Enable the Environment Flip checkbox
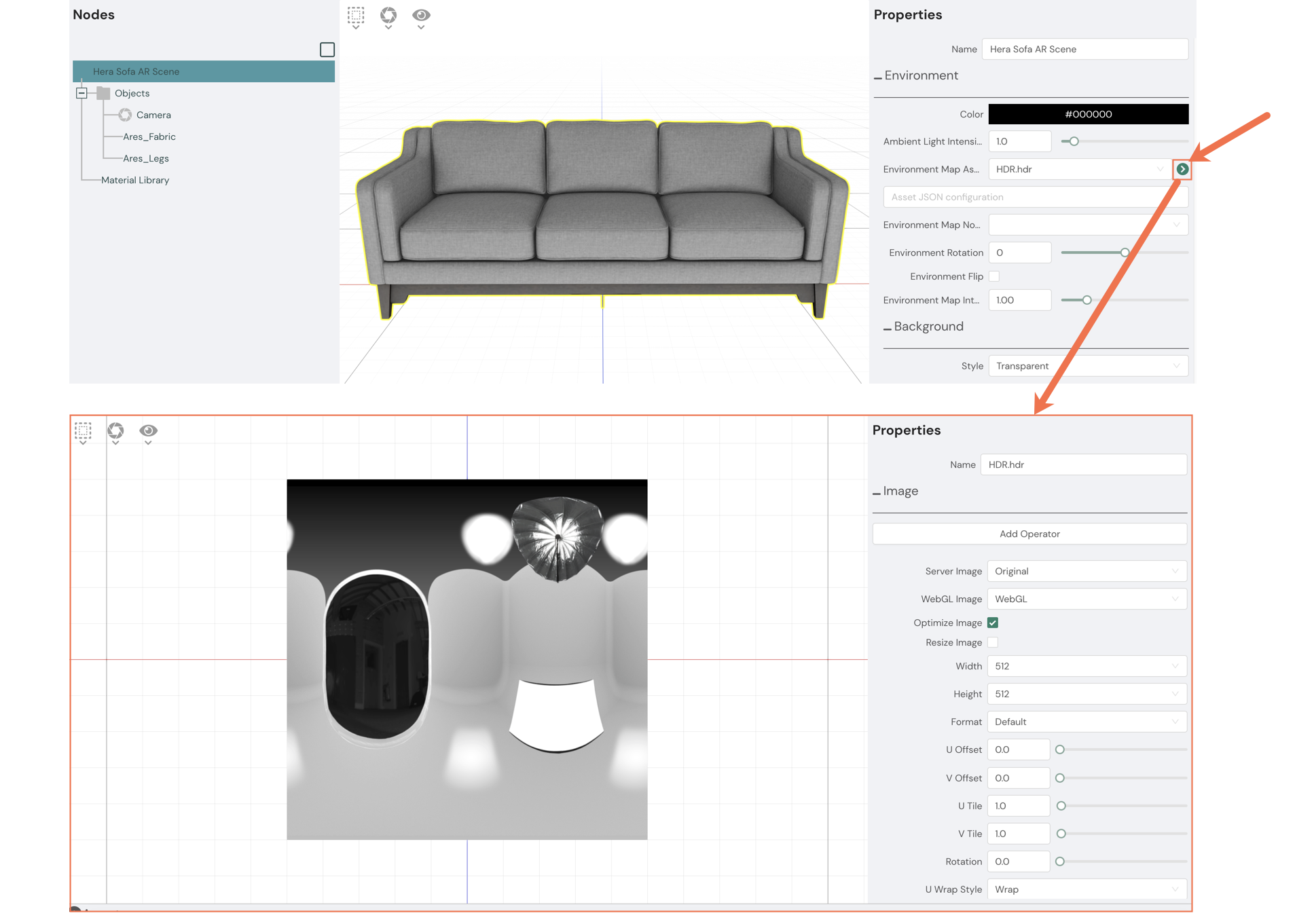1314x924 pixels. 994,276
